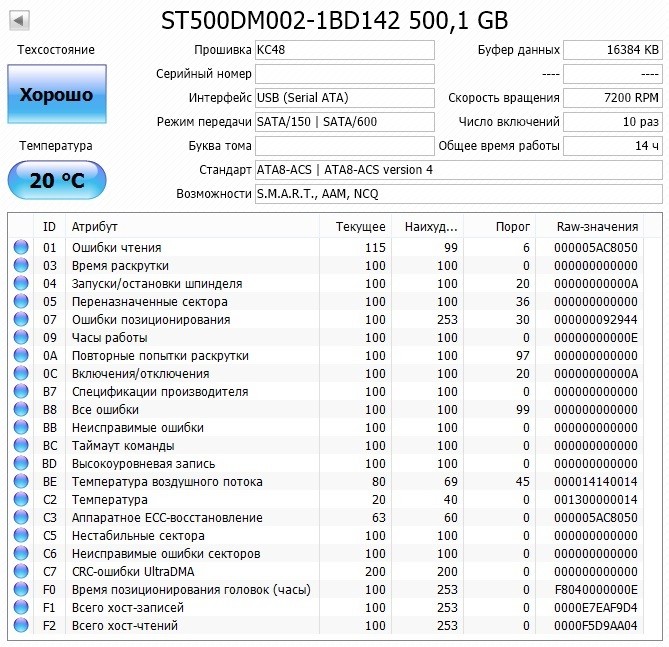The height and width of the screenshot is (647, 669).
Task: Click raw value F8040000000E
Action: click(596, 589)
